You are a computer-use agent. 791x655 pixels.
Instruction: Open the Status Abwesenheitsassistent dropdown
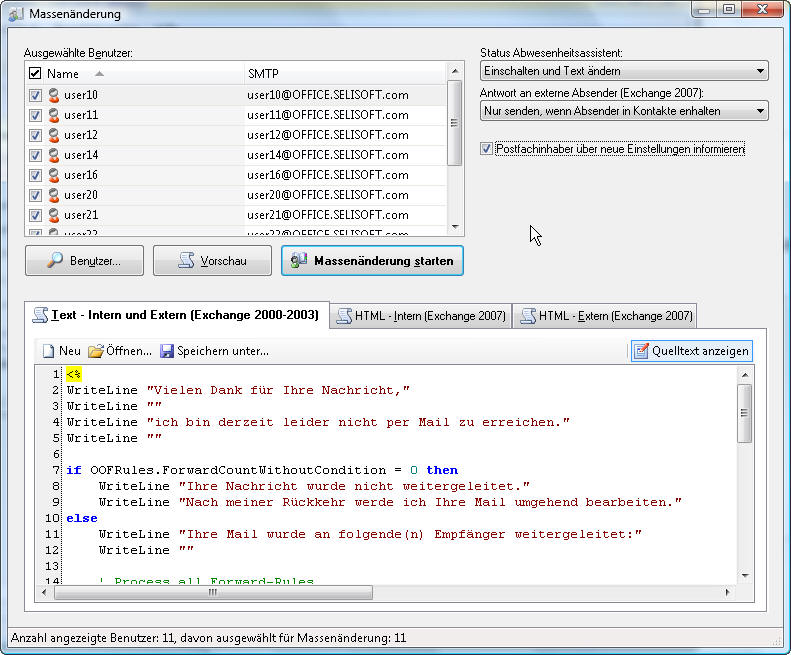(624, 71)
